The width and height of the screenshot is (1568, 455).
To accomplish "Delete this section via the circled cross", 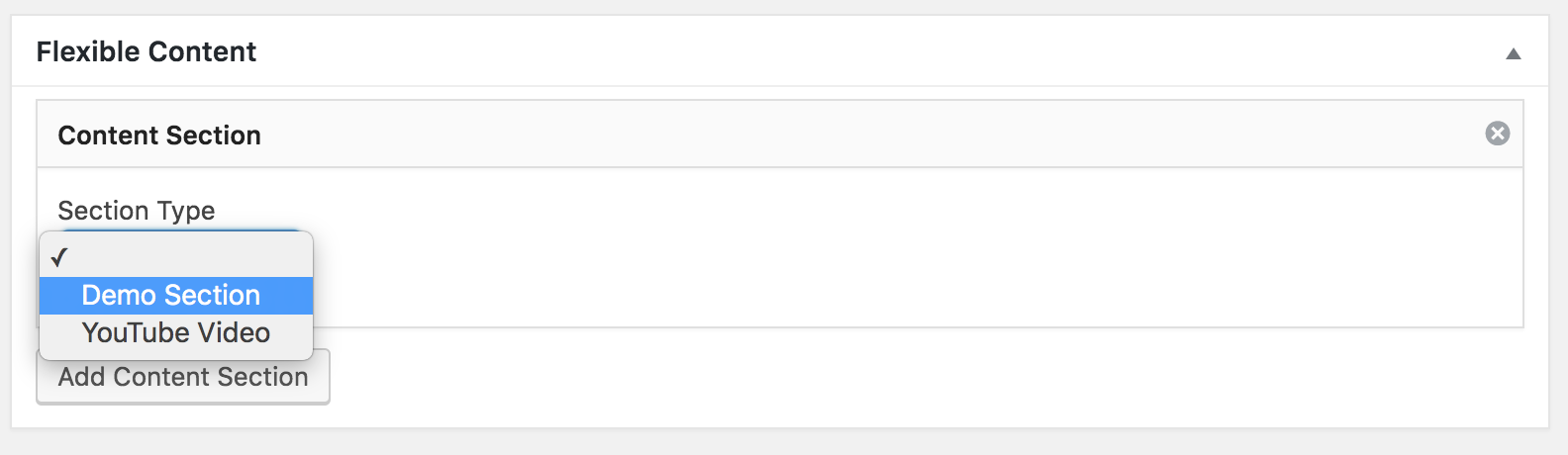I will click(1497, 134).
